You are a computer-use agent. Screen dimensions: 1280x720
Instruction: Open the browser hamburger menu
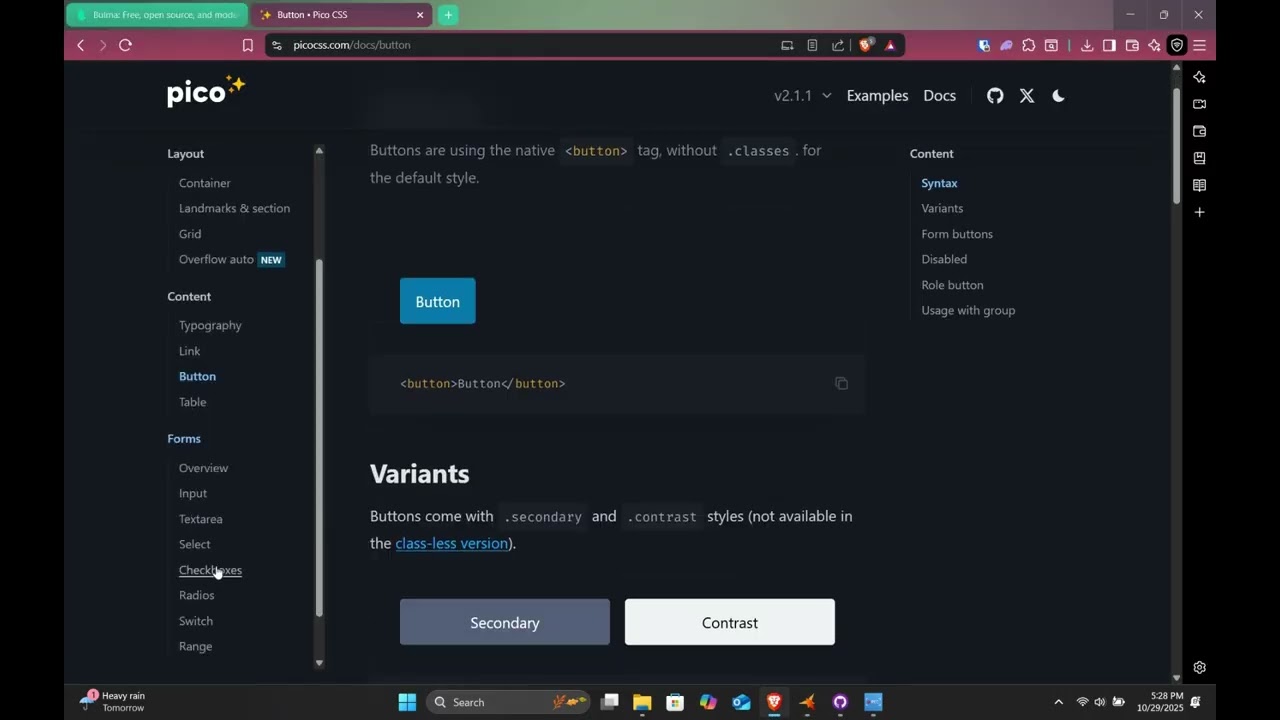point(1199,45)
